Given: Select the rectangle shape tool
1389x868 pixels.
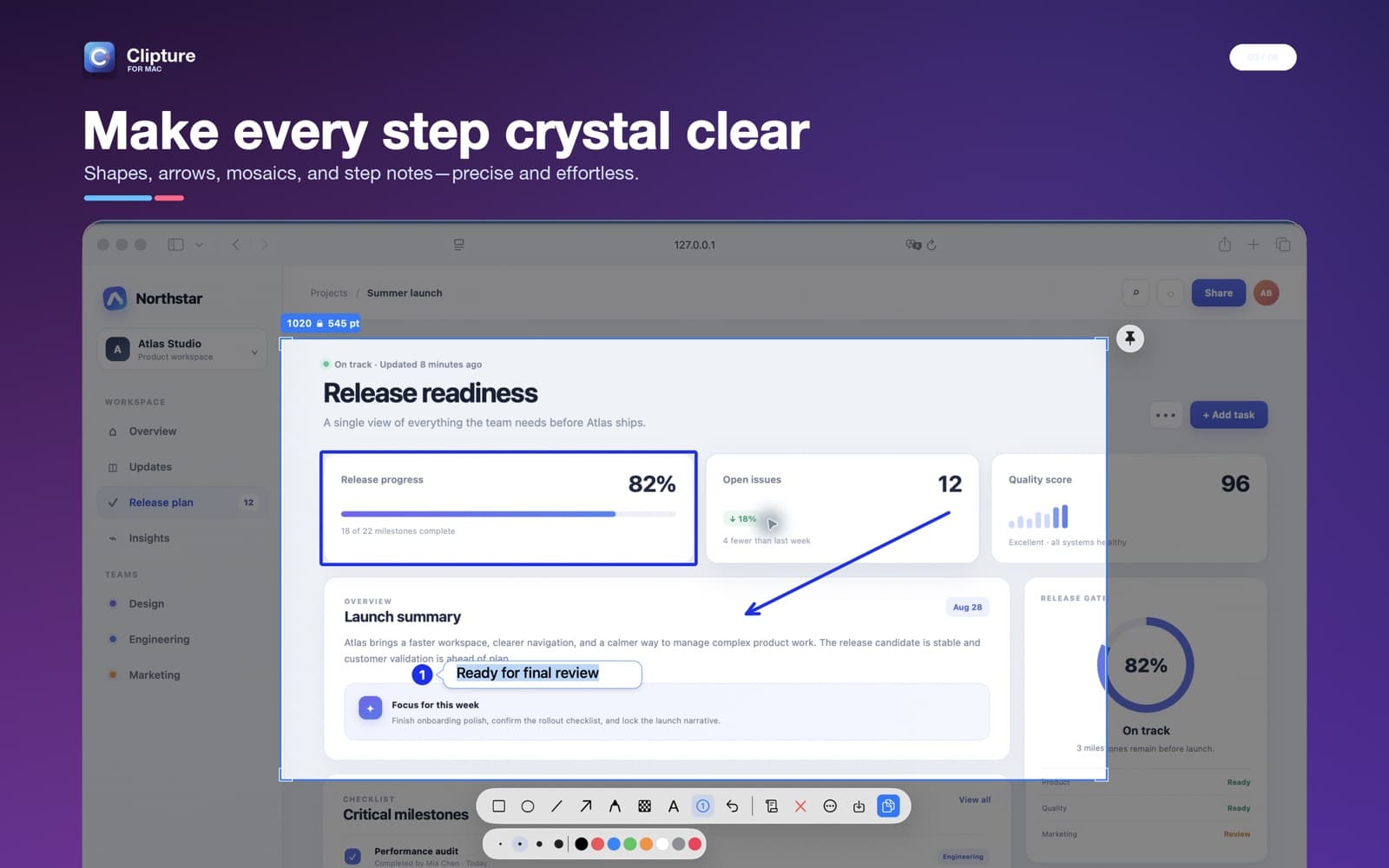Looking at the screenshot, I should (x=498, y=806).
